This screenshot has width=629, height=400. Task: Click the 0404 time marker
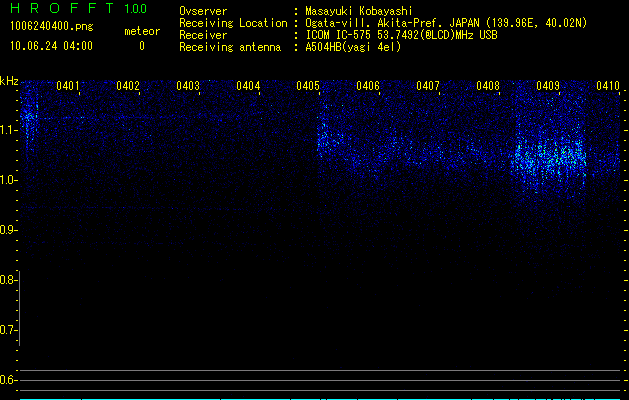click(x=248, y=86)
